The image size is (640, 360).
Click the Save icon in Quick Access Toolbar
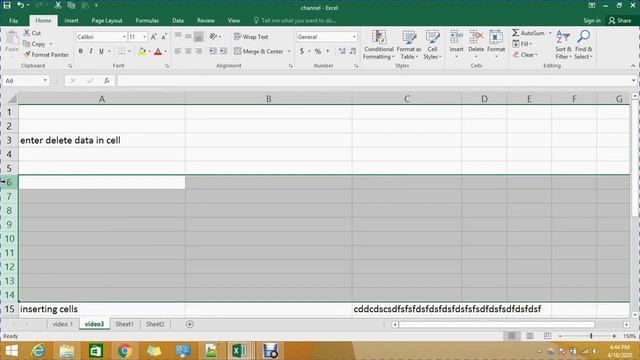tap(7, 5)
